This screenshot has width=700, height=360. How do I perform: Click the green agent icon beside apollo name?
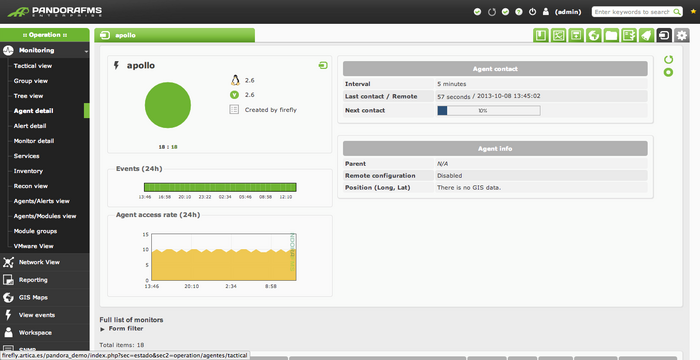point(323,66)
